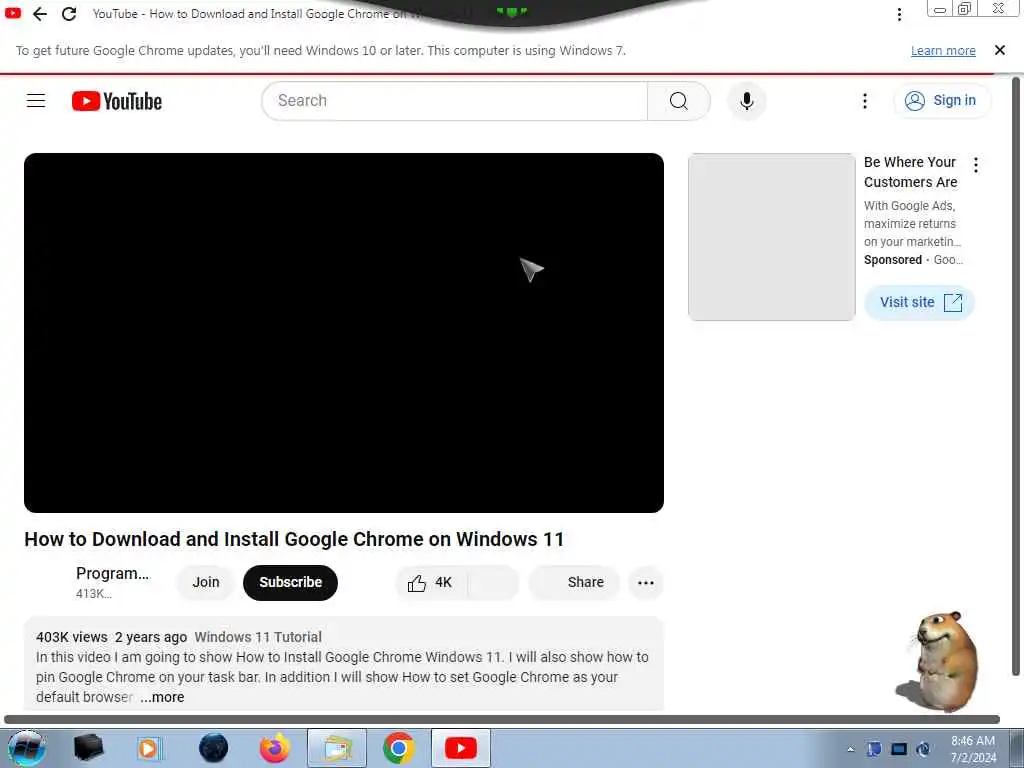Click the flag tray icon
Image resolution: width=1024 pixels, height=768 pixels.
[874, 749]
